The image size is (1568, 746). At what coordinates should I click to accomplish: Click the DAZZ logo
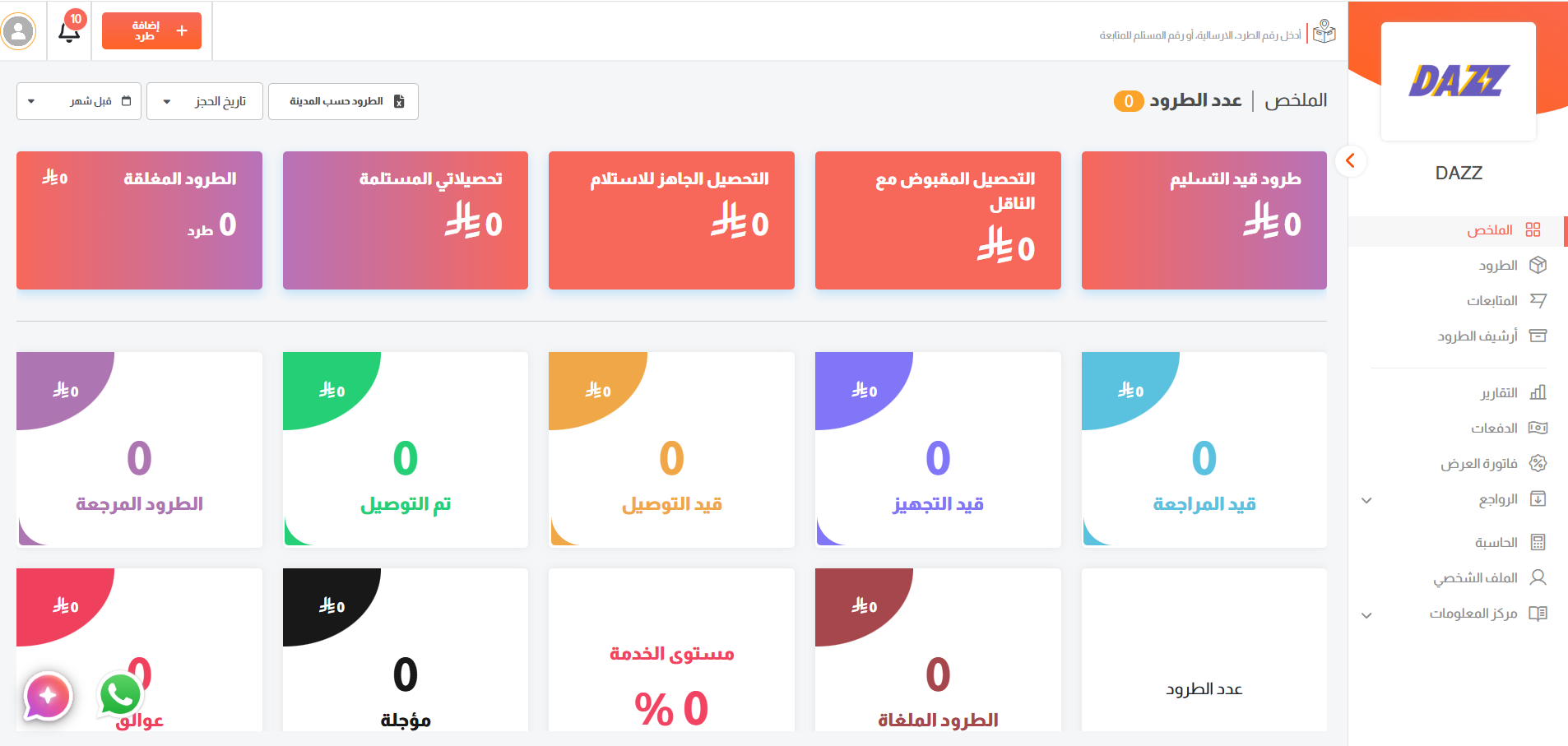tap(1458, 81)
